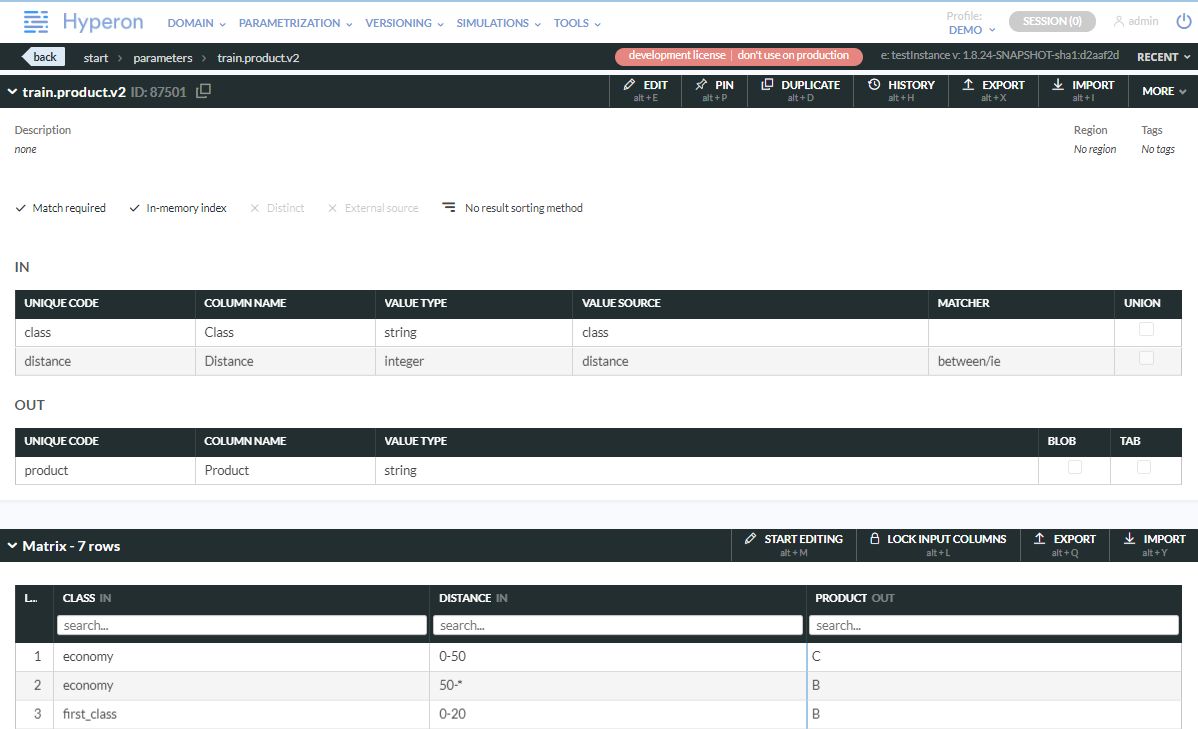The image size is (1198, 729).
Task: Click the Edit pencil icon button
Action: [x=645, y=90]
